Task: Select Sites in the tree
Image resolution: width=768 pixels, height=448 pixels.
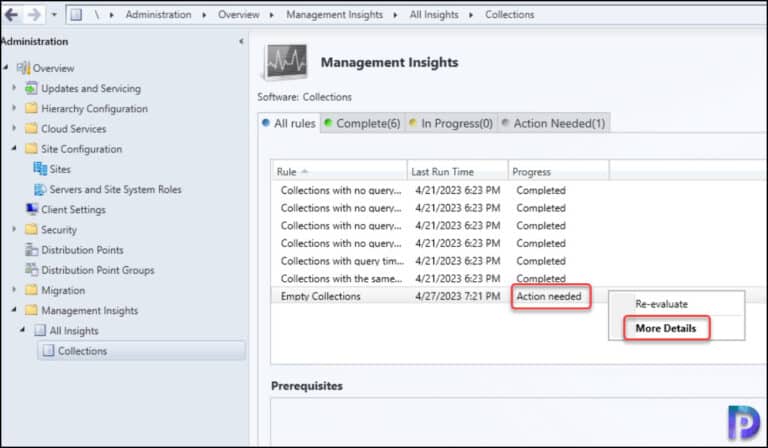Action: [60, 169]
